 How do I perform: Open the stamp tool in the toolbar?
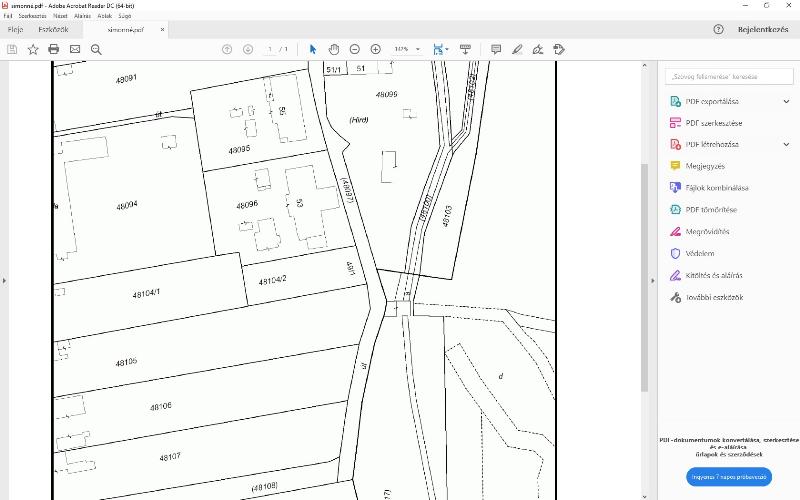pyautogui.click(x=559, y=49)
